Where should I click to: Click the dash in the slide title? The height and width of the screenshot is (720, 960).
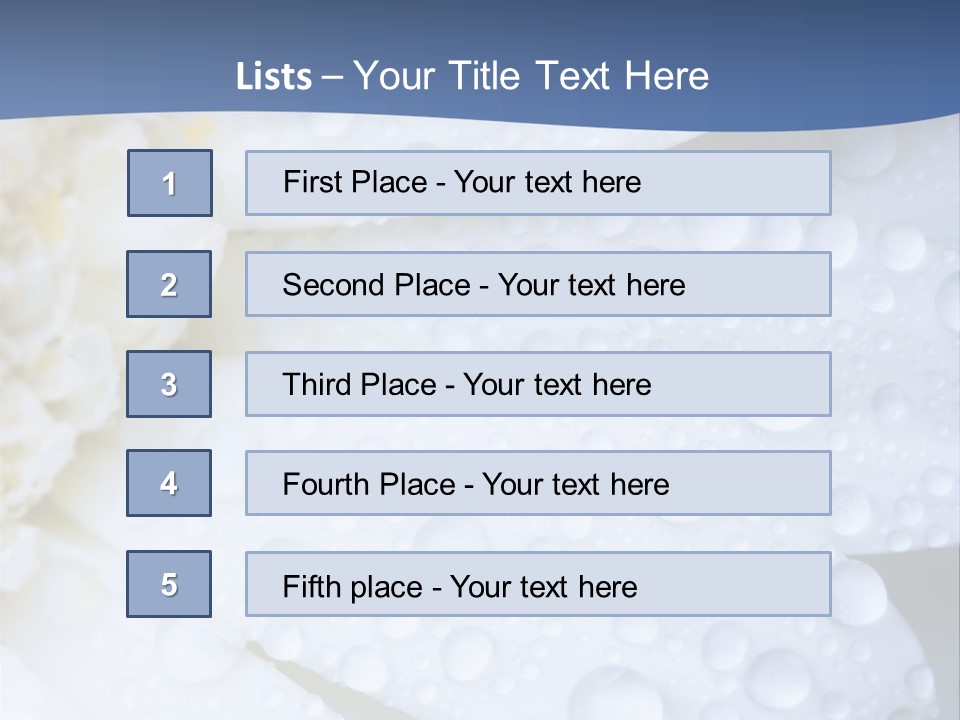tap(332, 77)
